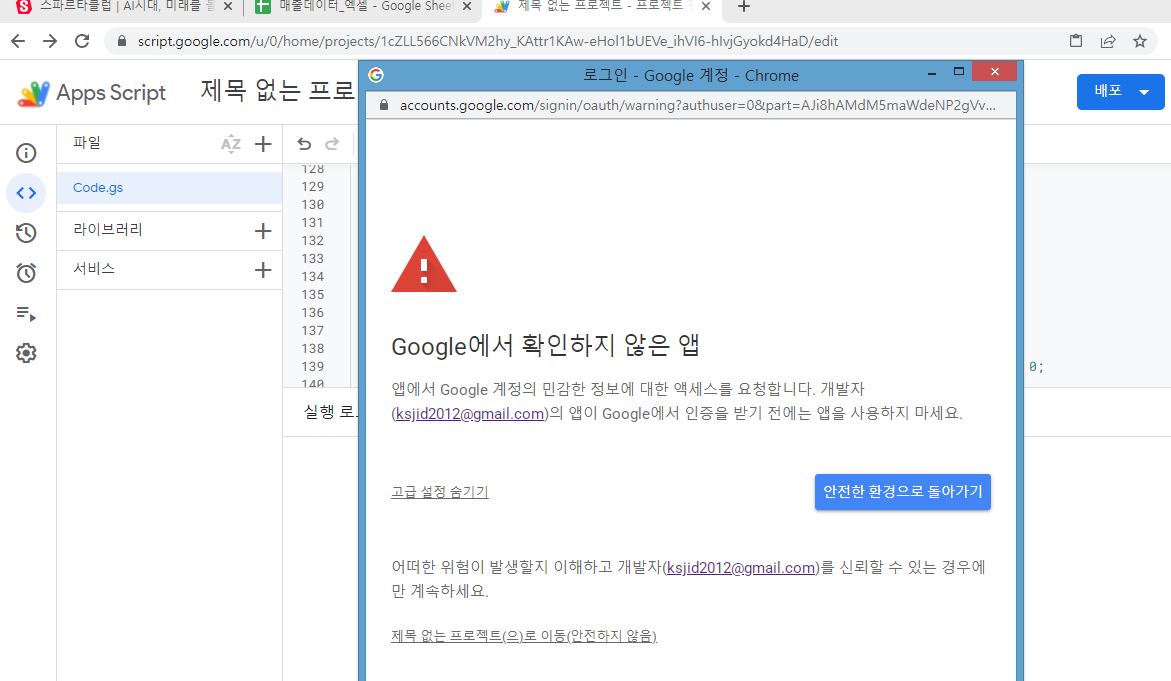Click 안전한 환경으로 돌아가기 button
This screenshot has width=1171, height=681.
[x=902, y=492]
